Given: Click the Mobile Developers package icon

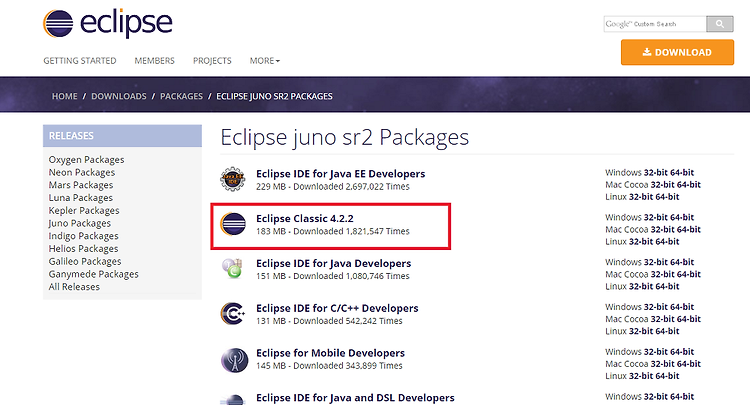Looking at the screenshot, I should pos(234,360).
